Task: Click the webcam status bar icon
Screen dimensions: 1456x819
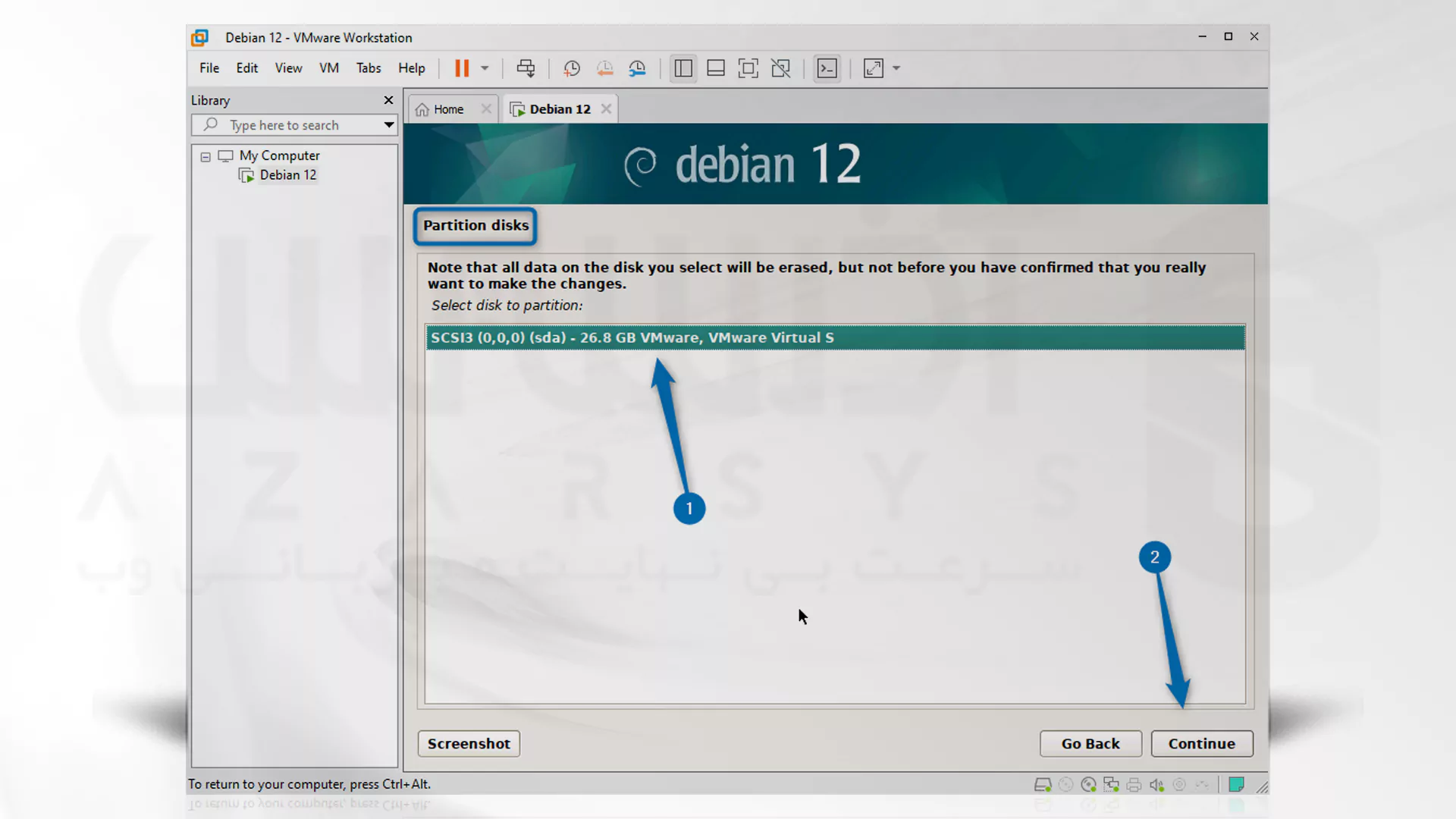Action: [x=1179, y=785]
